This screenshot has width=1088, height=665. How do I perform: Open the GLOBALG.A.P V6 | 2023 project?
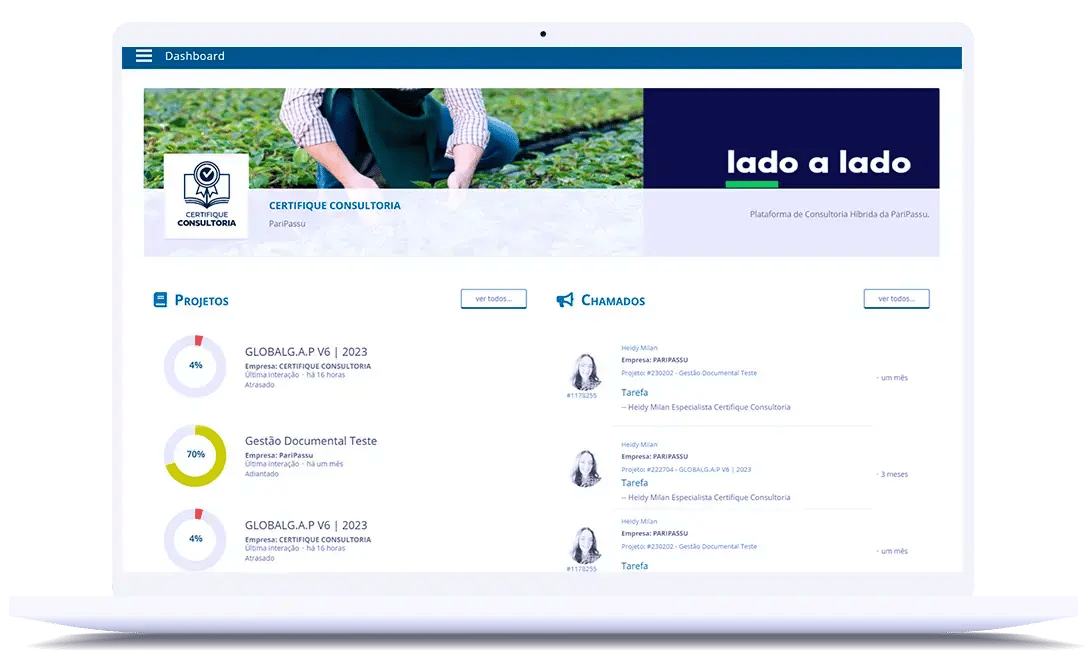pos(306,351)
